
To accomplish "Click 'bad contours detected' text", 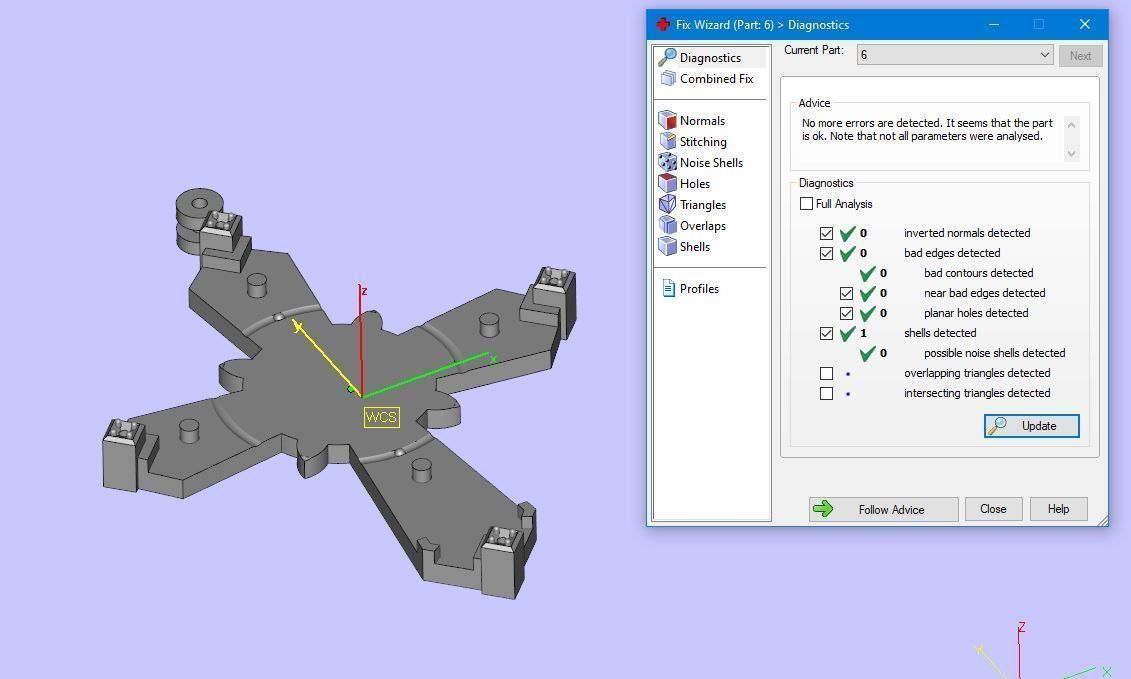I will pyautogui.click(x=978, y=273).
